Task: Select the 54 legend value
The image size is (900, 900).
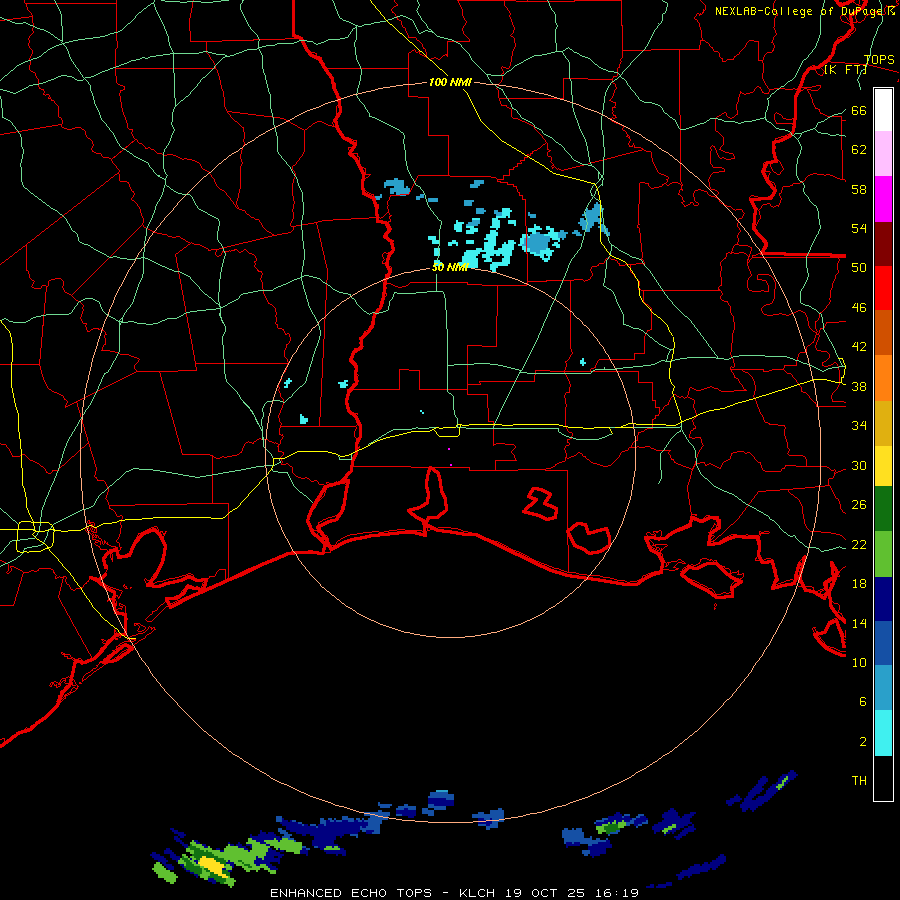Action: tap(859, 228)
